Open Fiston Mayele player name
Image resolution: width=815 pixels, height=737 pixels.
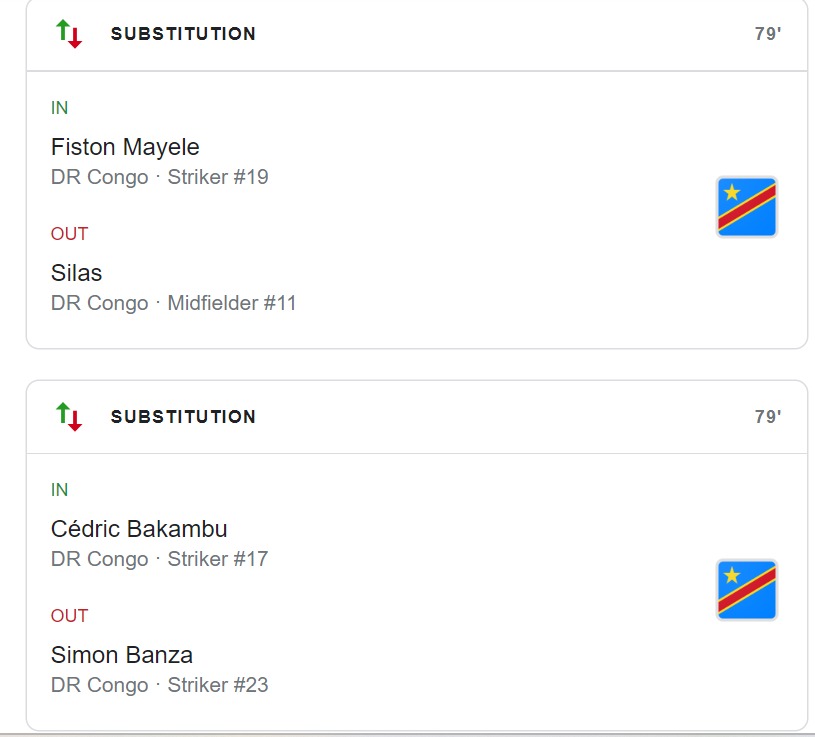tap(125, 147)
